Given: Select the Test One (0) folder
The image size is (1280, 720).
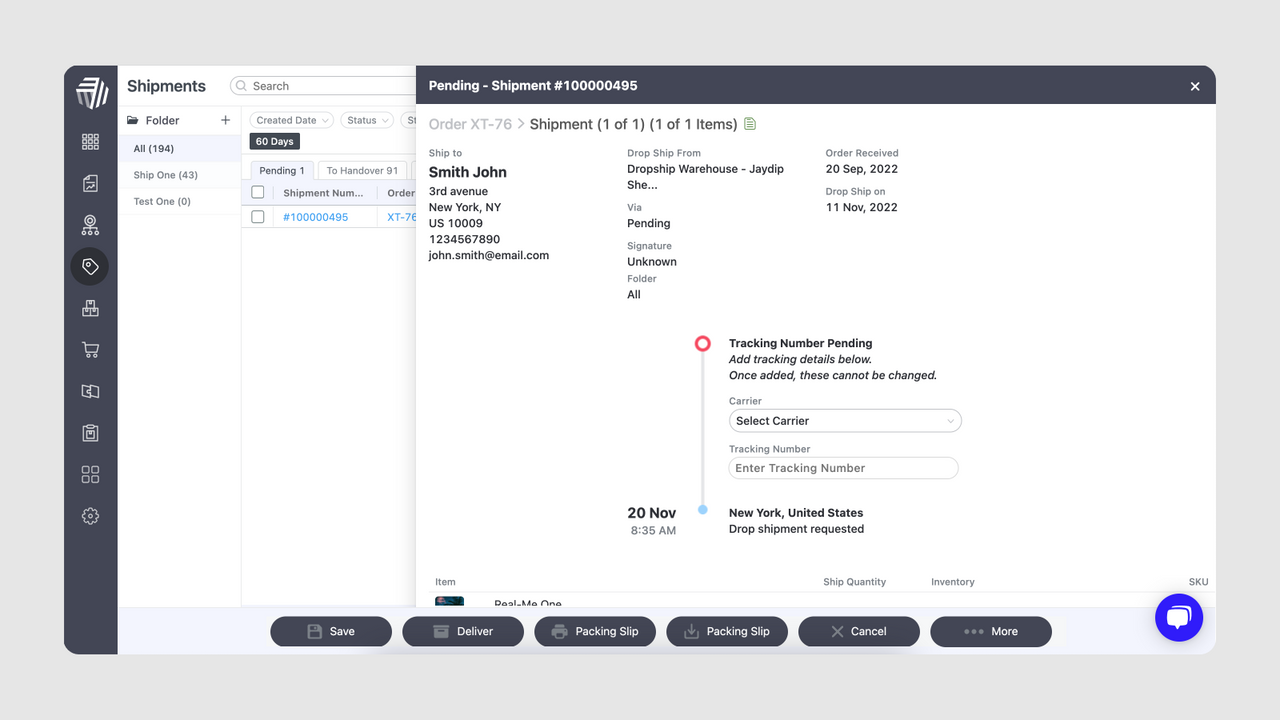Looking at the screenshot, I should tap(179, 201).
